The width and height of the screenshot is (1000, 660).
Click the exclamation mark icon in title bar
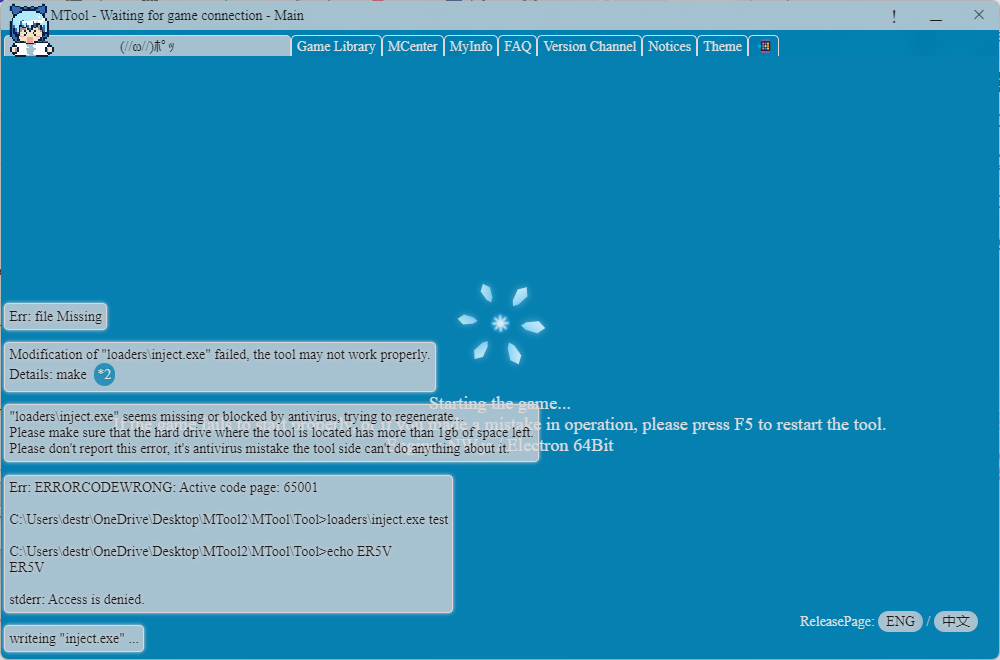[x=894, y=16]
